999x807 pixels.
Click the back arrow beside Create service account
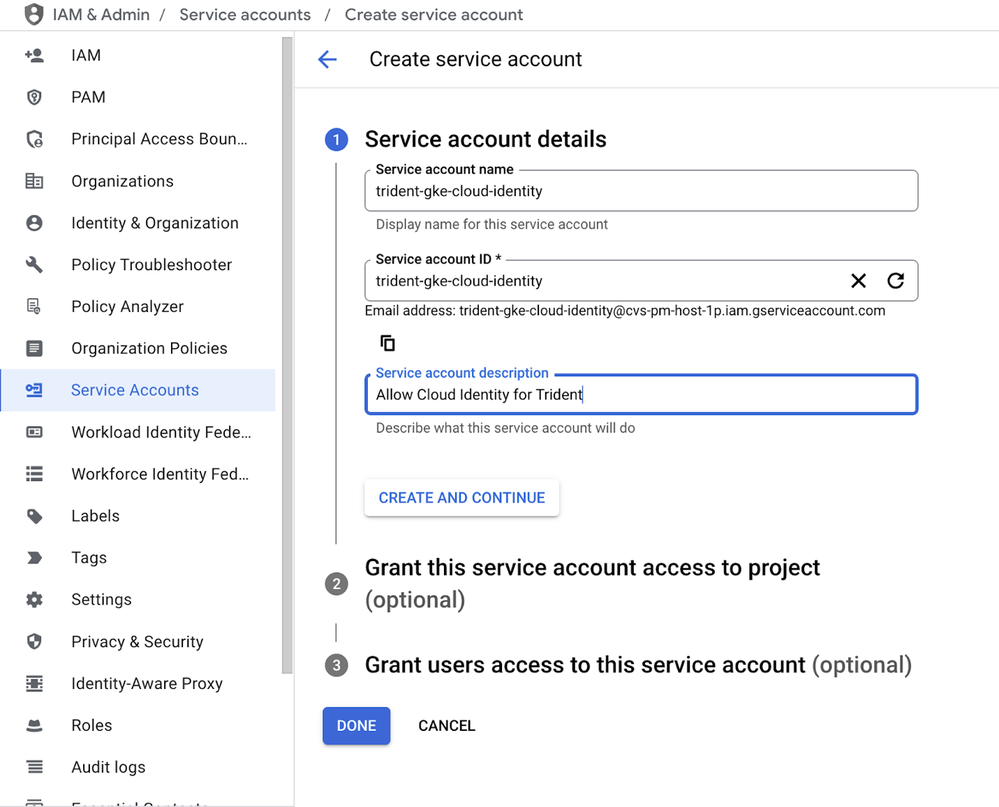point(327,60)
